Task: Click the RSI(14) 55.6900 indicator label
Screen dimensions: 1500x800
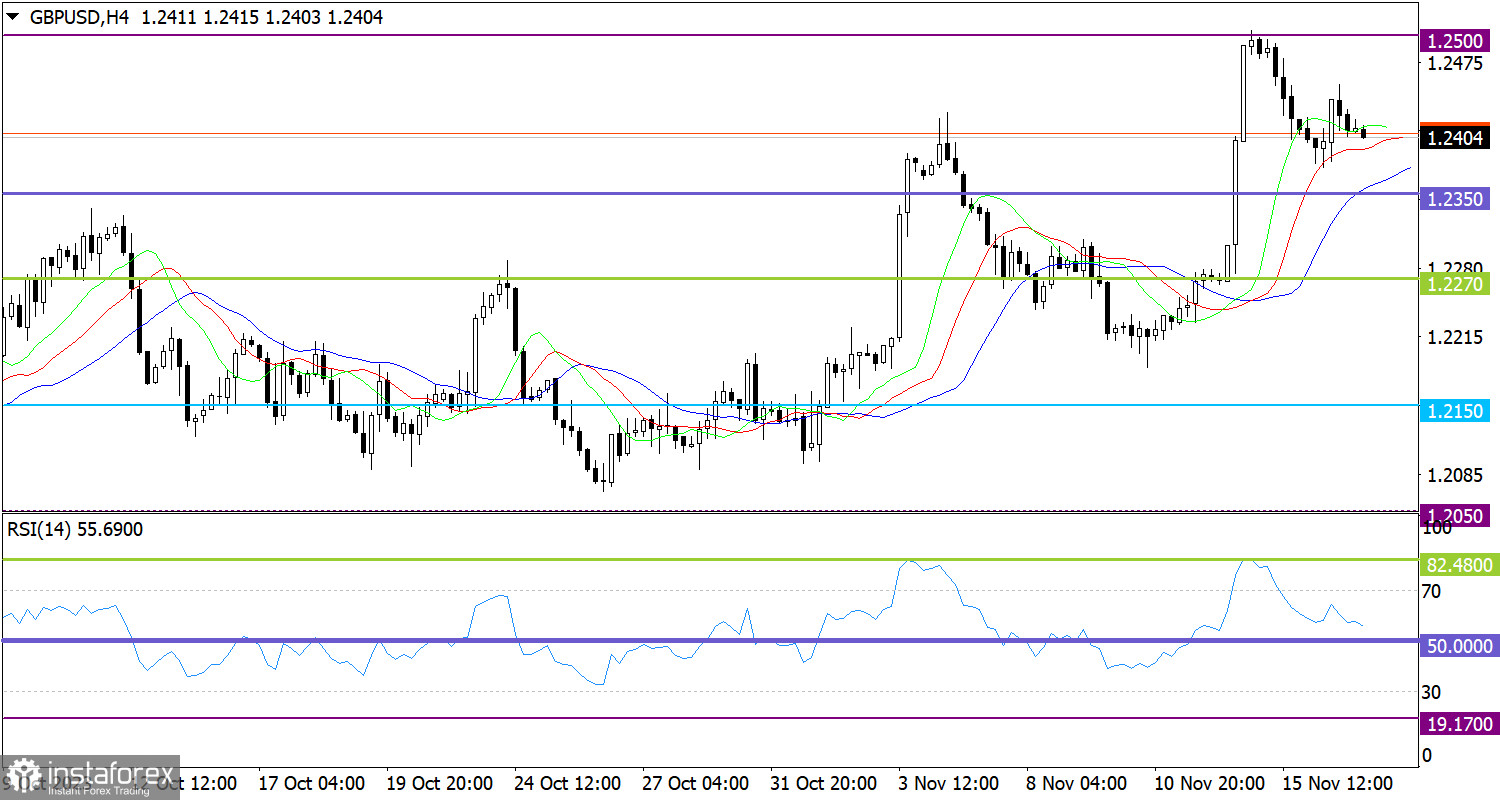Action: (x=75, y=530)
